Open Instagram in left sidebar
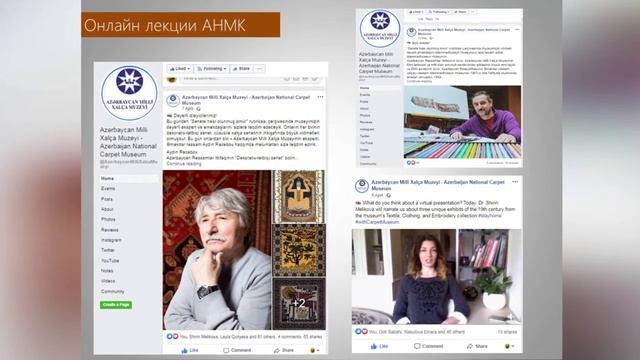Screen dimensions: 640x360 coord(111,240)
